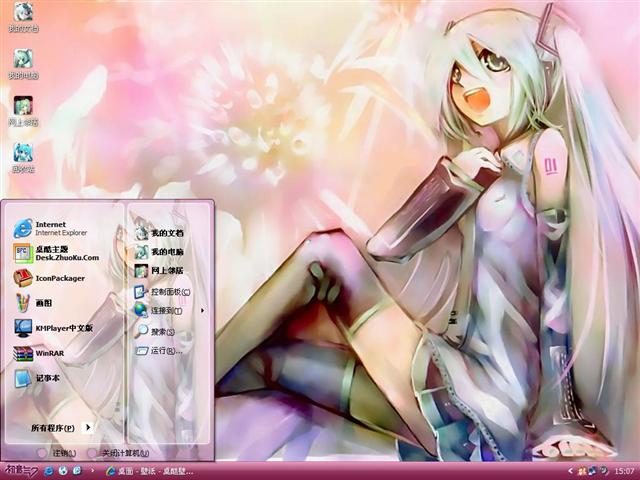Expand 所有程序(P) all programs list

coord(61,428)
